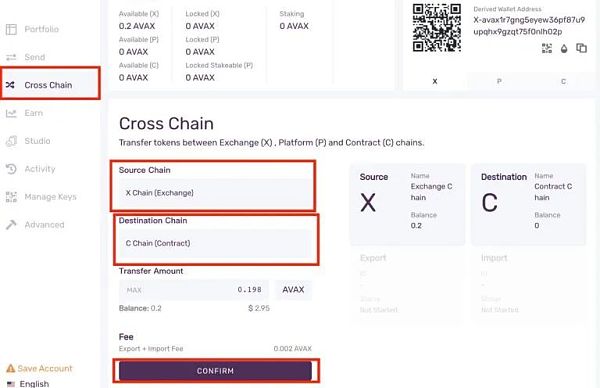Viewport: 600px width, 388px height.
Task: Click the Manage Keys icon
Action: [x=11, y=197]
